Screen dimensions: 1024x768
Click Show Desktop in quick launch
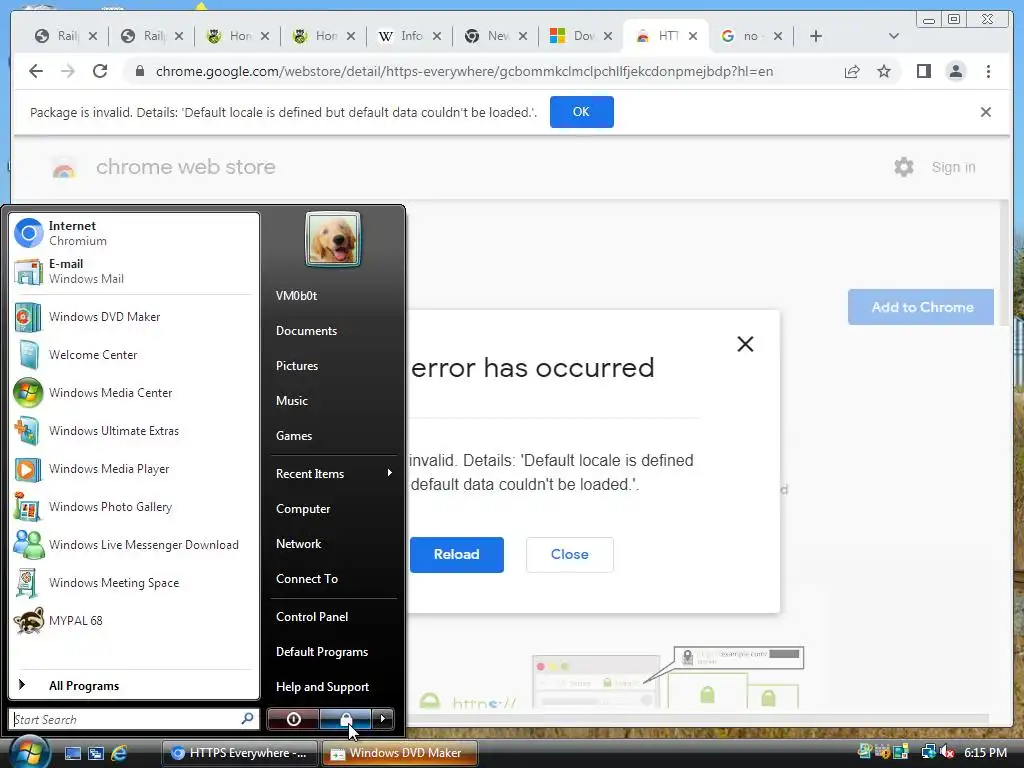[x=72, y=753]
